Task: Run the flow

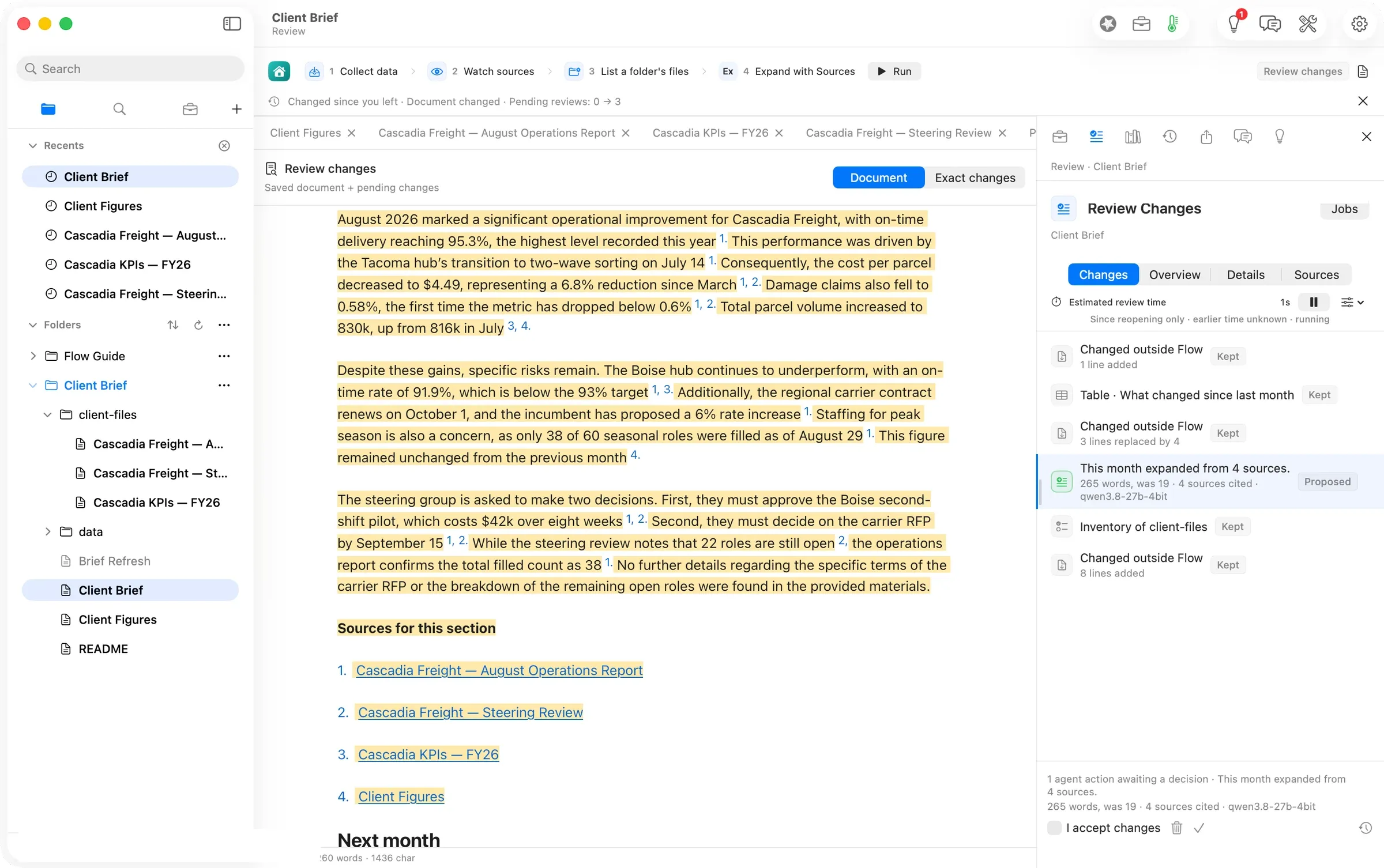Action: pos(894,71)
